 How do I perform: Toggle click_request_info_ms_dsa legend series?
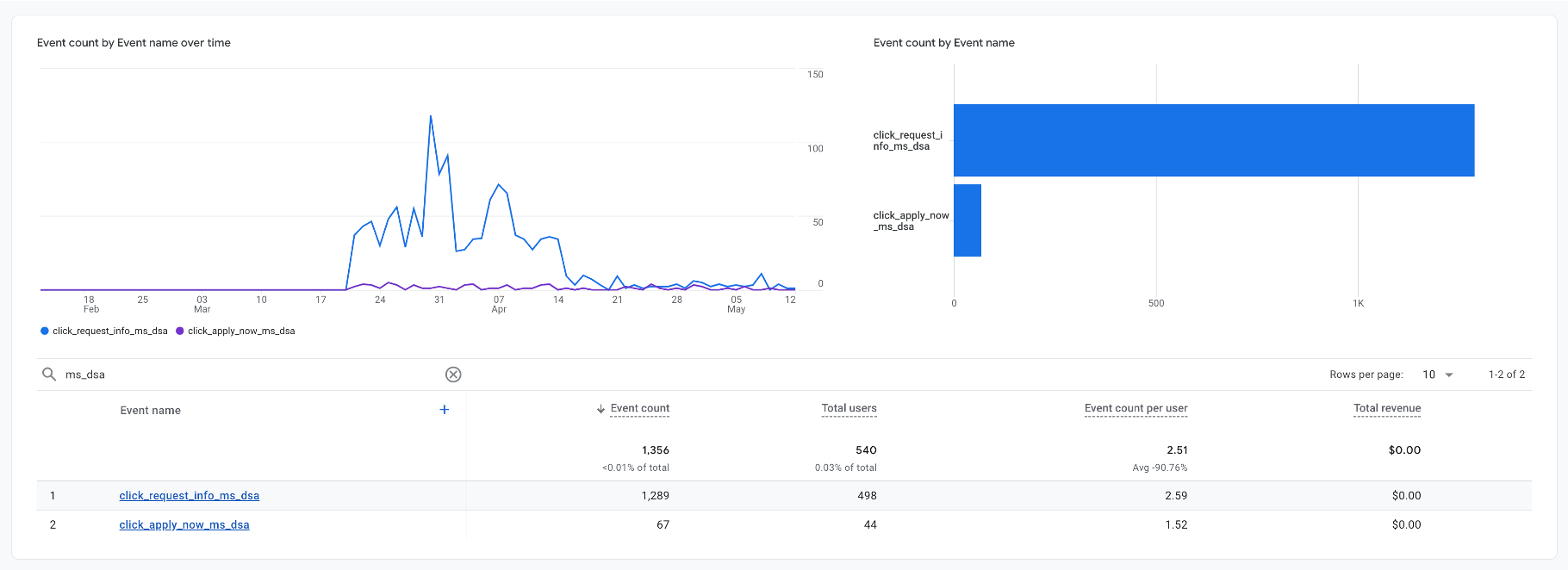point(109,331)
